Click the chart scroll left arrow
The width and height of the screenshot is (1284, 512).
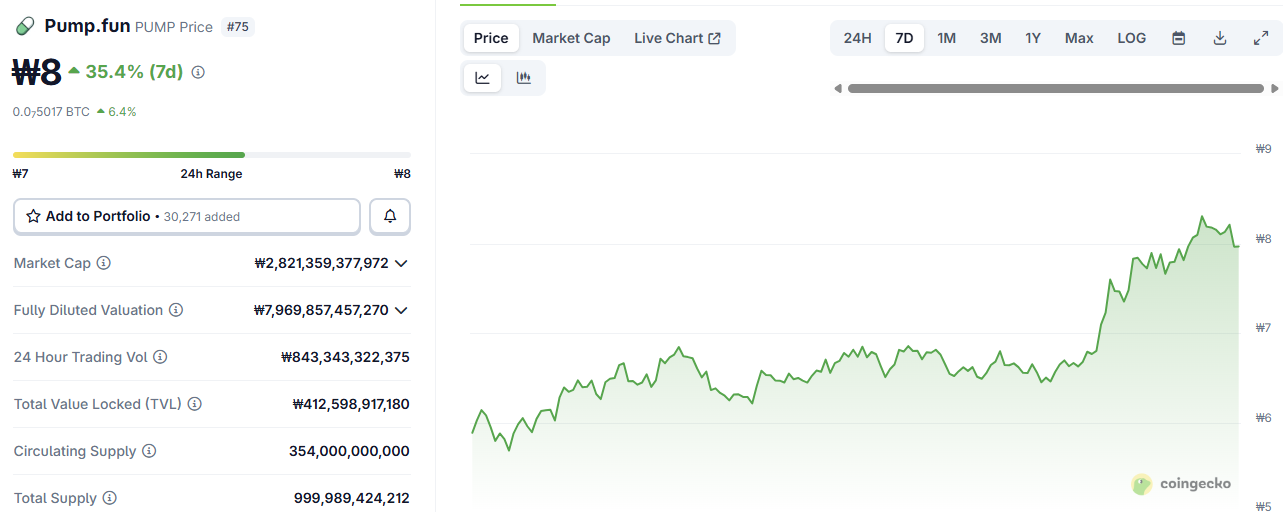tap(838, 89)
